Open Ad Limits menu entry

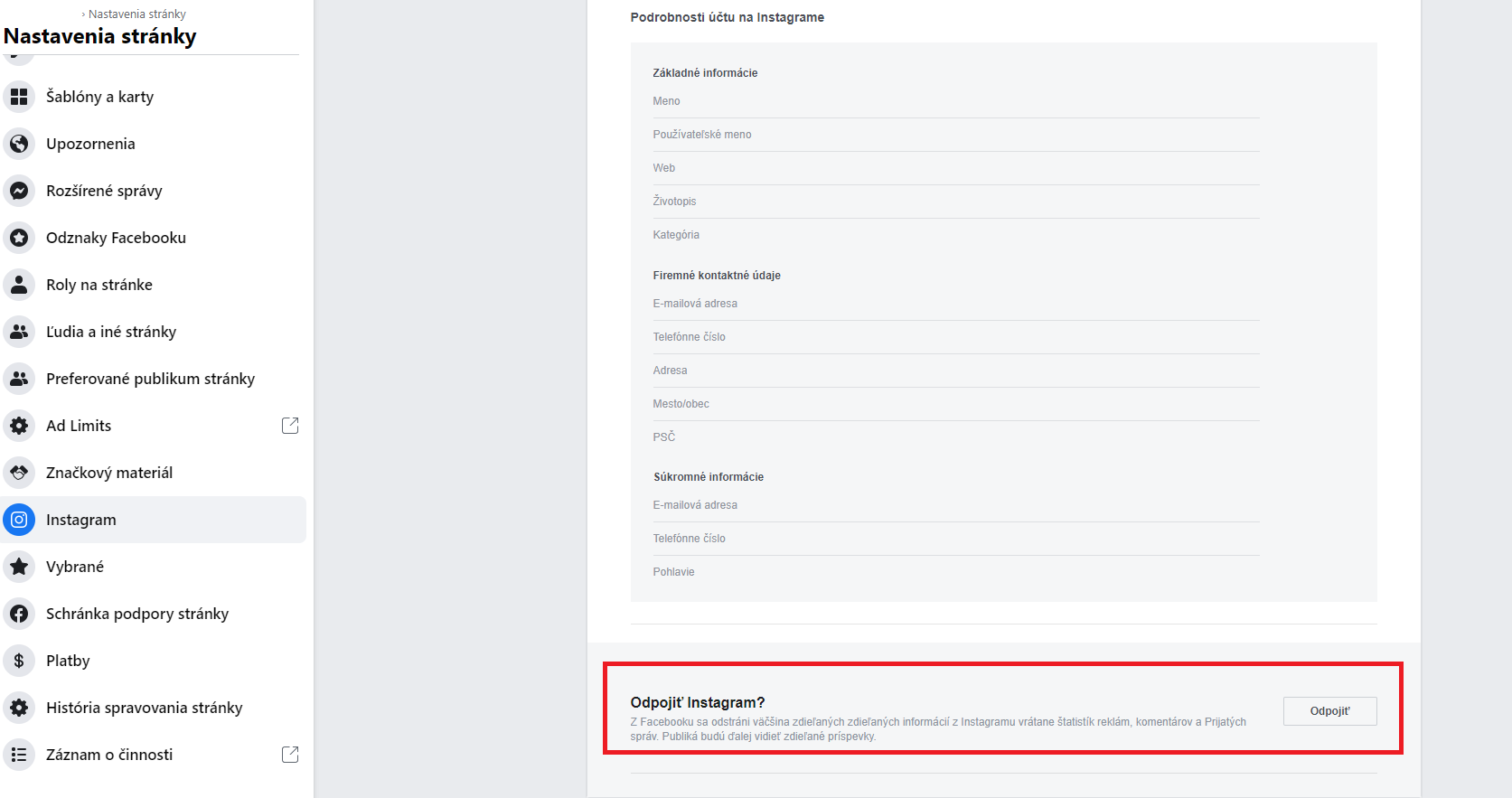point(154,426)
